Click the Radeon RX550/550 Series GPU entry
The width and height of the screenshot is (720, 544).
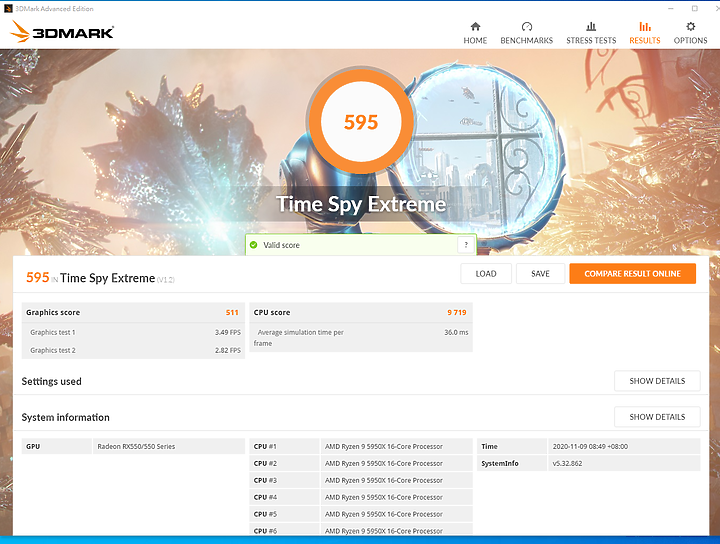(x=136, y=446)
